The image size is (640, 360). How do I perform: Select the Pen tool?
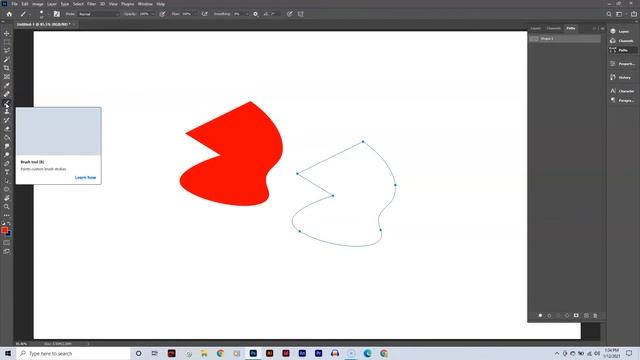coord(7,163)
